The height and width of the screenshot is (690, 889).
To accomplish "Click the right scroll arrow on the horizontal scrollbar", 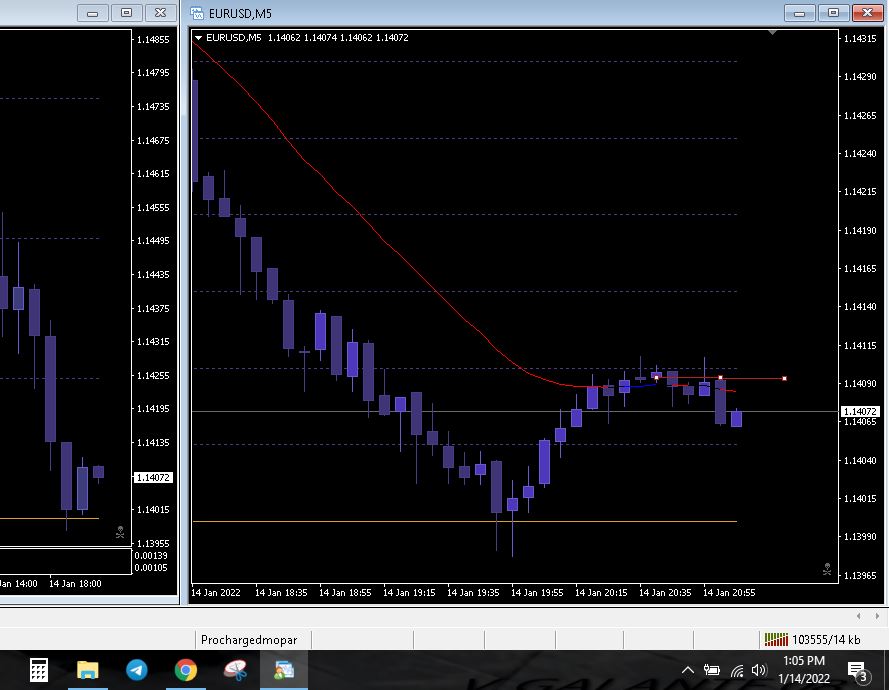I will click(x=877, y=615).
